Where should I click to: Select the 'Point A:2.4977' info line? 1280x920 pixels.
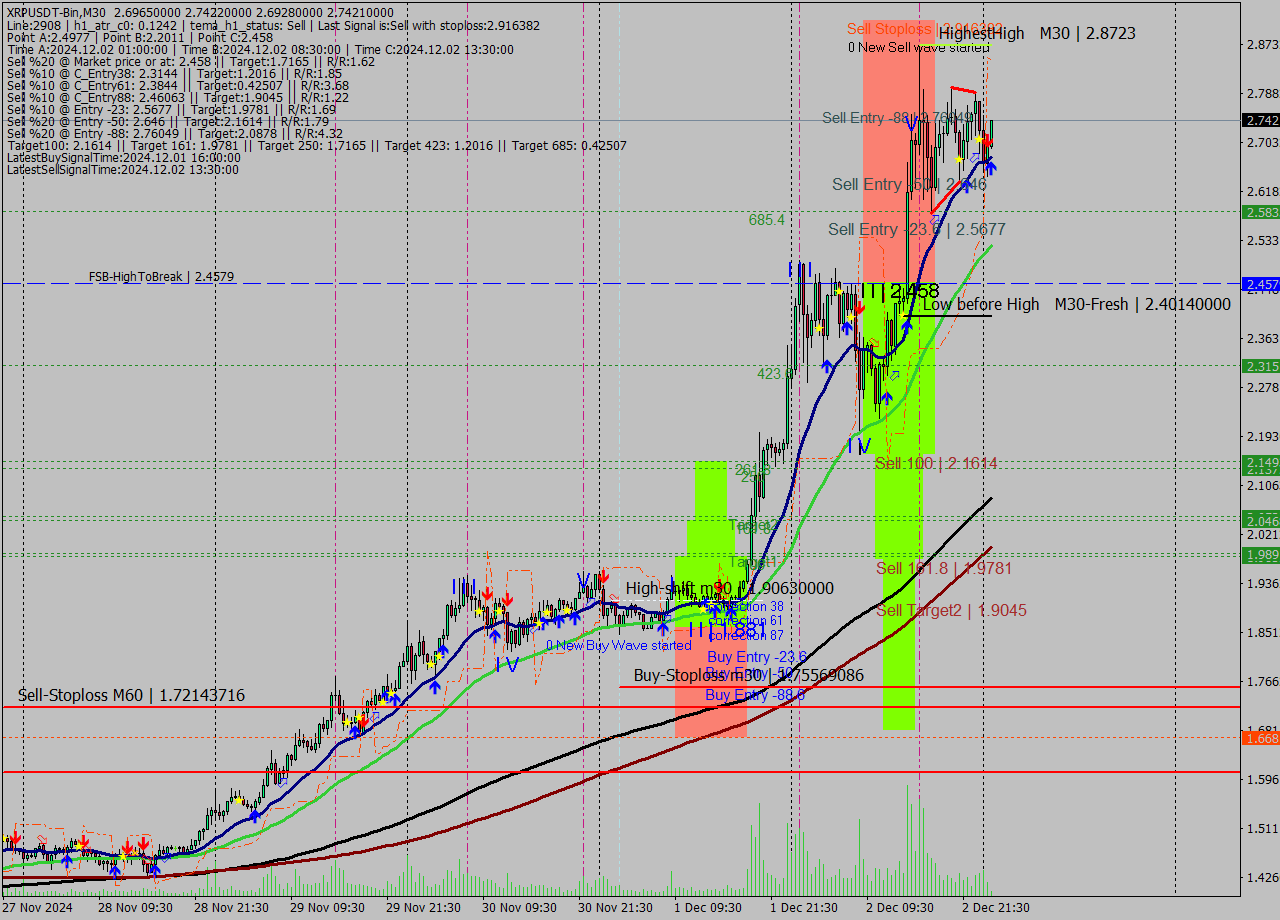point(140,37)
